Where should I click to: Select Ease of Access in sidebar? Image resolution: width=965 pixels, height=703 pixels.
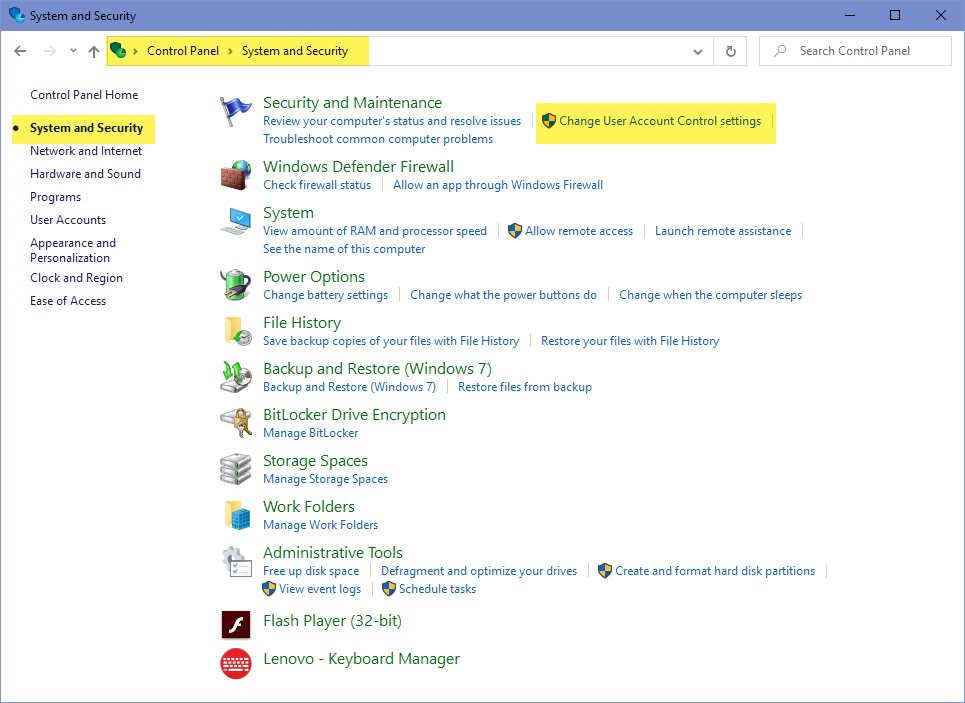68,301
